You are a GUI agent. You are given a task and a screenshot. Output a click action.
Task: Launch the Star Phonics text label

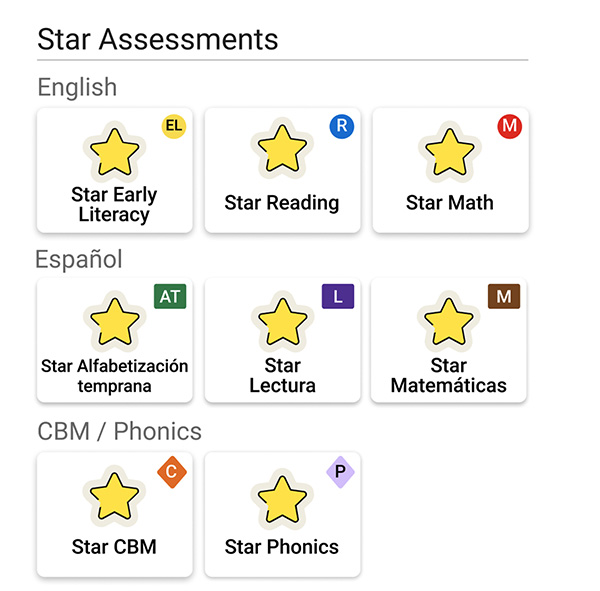(282, 547)
